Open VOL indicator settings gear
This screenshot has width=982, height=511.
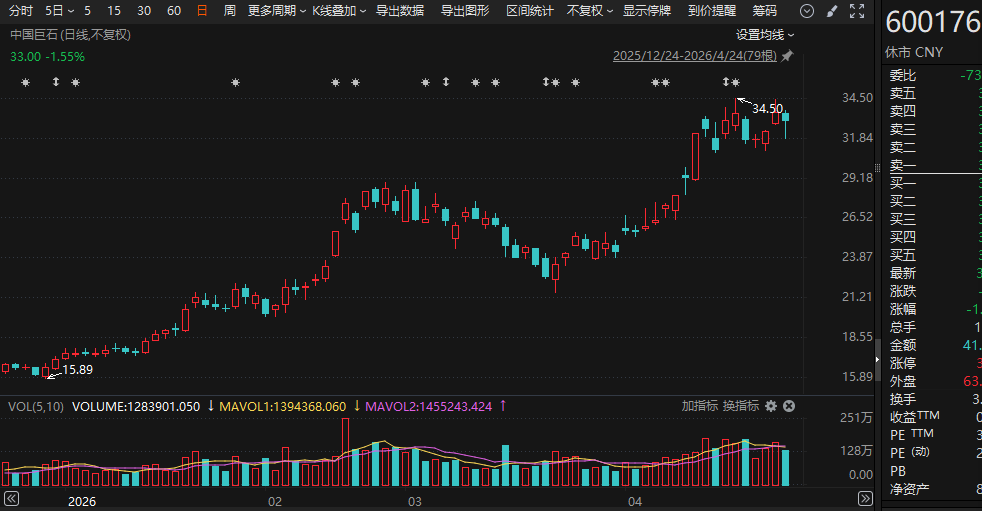point(771,406)
